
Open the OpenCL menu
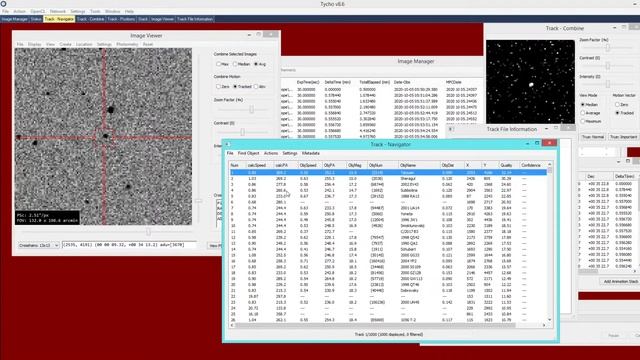click(38, 11)
